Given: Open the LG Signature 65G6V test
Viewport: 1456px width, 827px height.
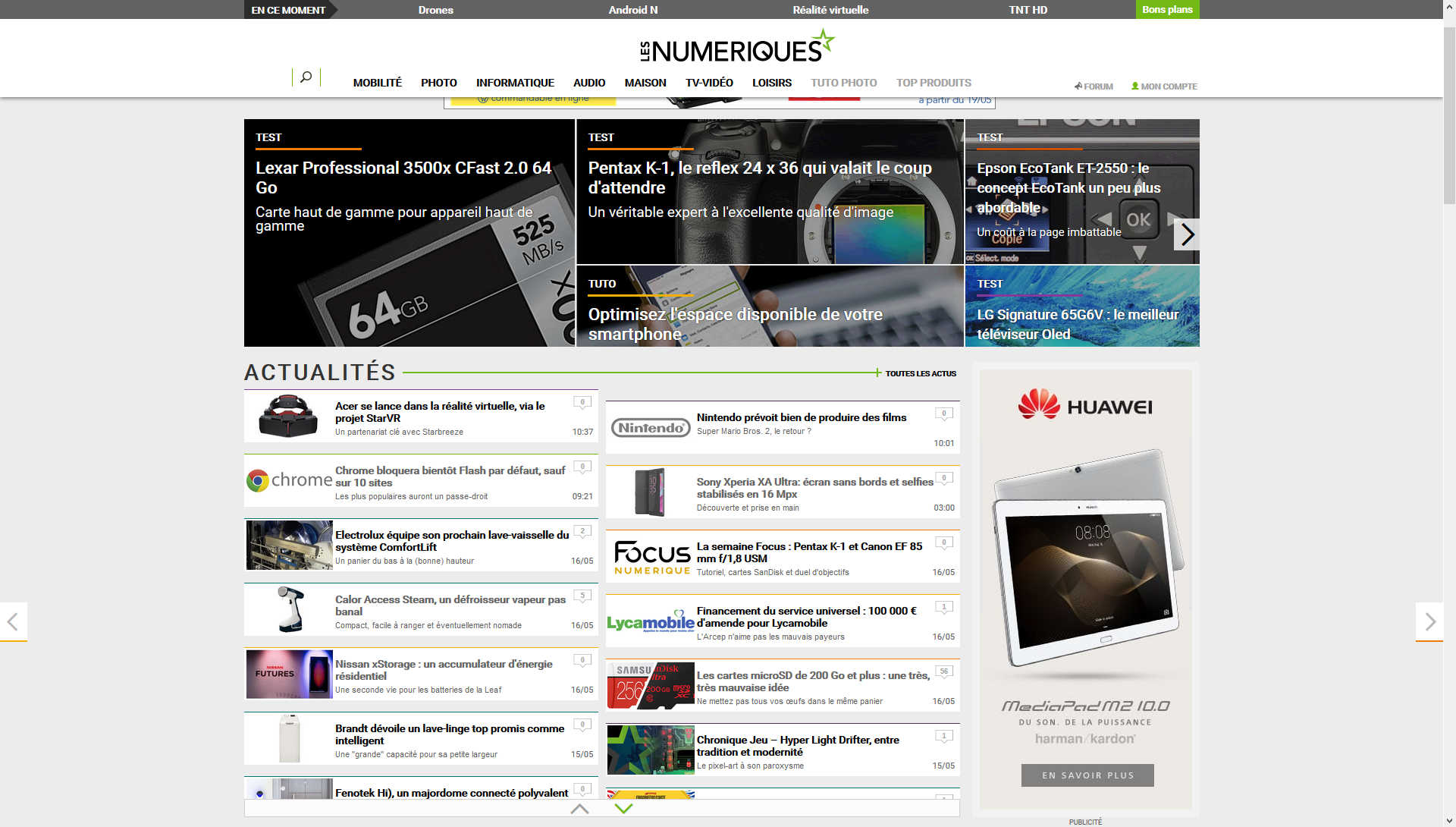Looking at the screenshot, I should (x=1082, y=307).
